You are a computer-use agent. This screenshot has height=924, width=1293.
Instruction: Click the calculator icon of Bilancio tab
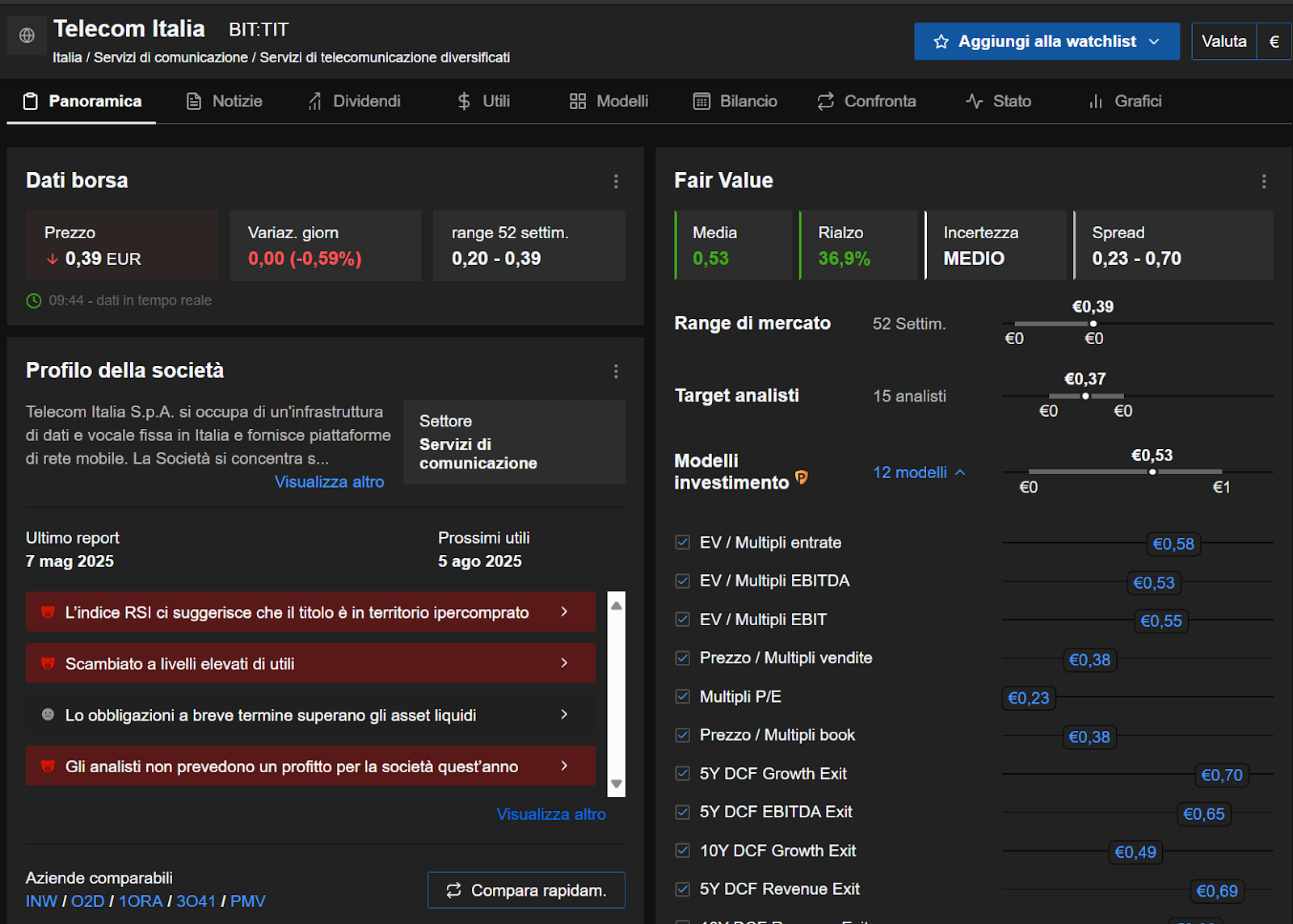click(x=701, y=101)
